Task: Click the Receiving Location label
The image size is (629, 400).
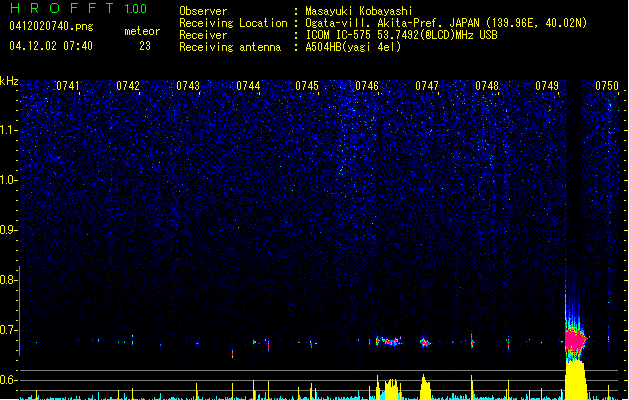Action: (x=233, y=23)
